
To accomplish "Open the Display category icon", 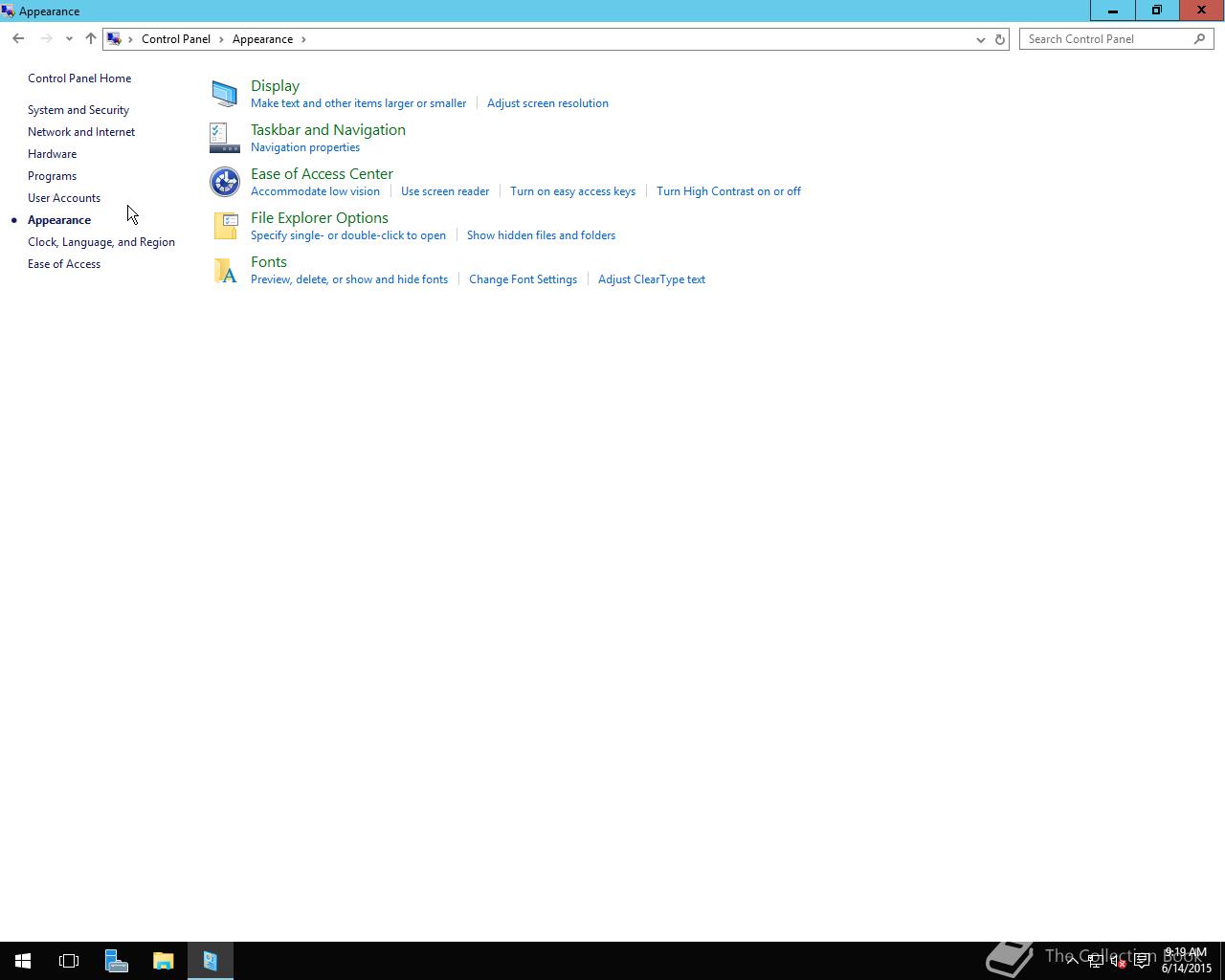I will 224,94.
